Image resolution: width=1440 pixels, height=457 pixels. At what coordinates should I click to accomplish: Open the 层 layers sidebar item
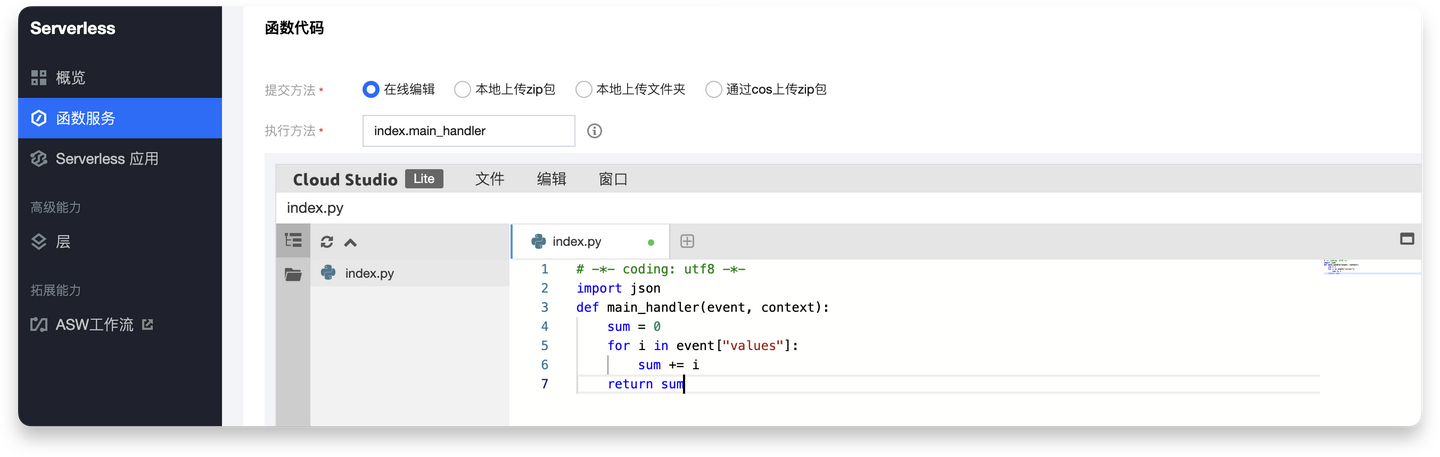pyautogui.click(x=120, y=241)
